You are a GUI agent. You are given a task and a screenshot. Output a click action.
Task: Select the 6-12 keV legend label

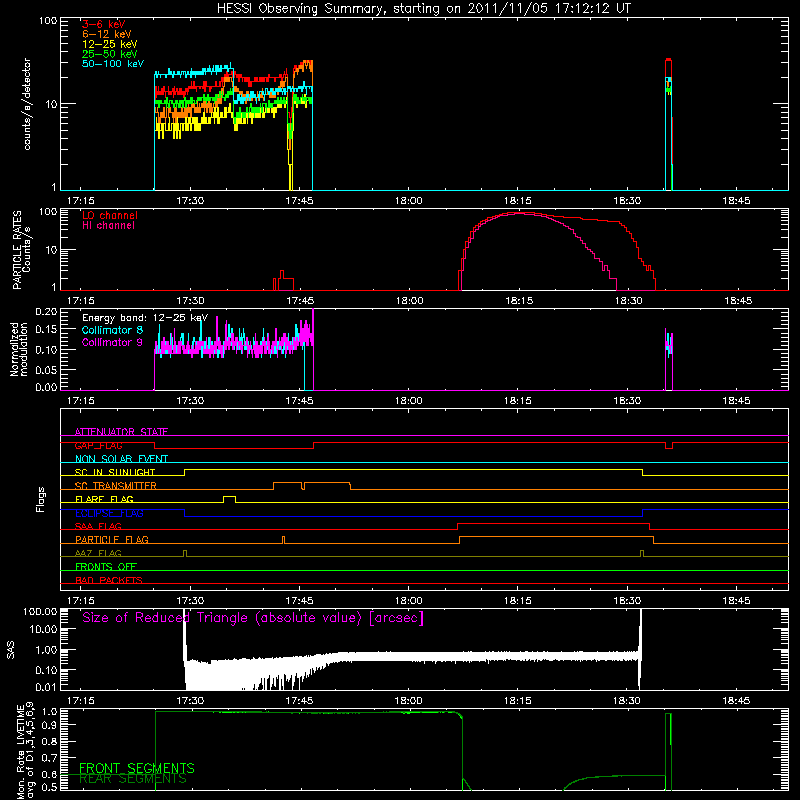pyautogui.click(x=107, y=34)
